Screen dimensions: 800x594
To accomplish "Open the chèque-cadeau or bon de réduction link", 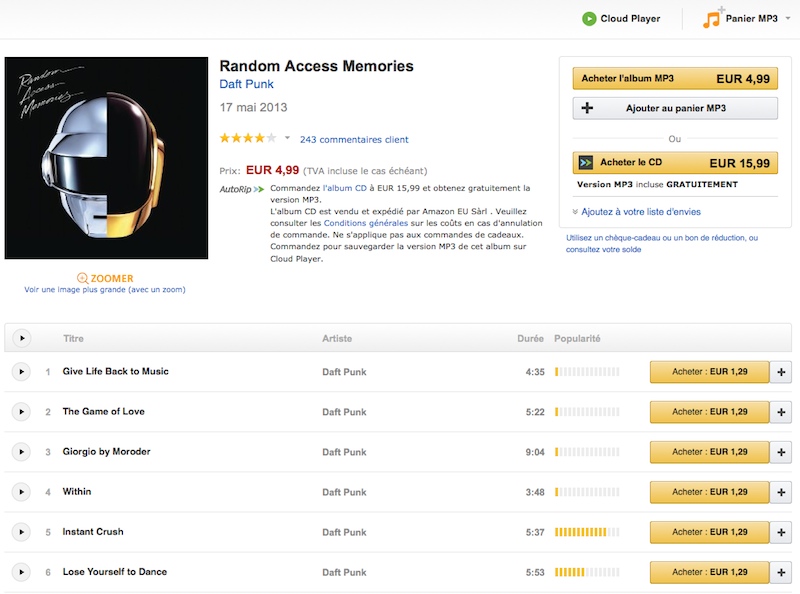I will [x=662, y=243].
